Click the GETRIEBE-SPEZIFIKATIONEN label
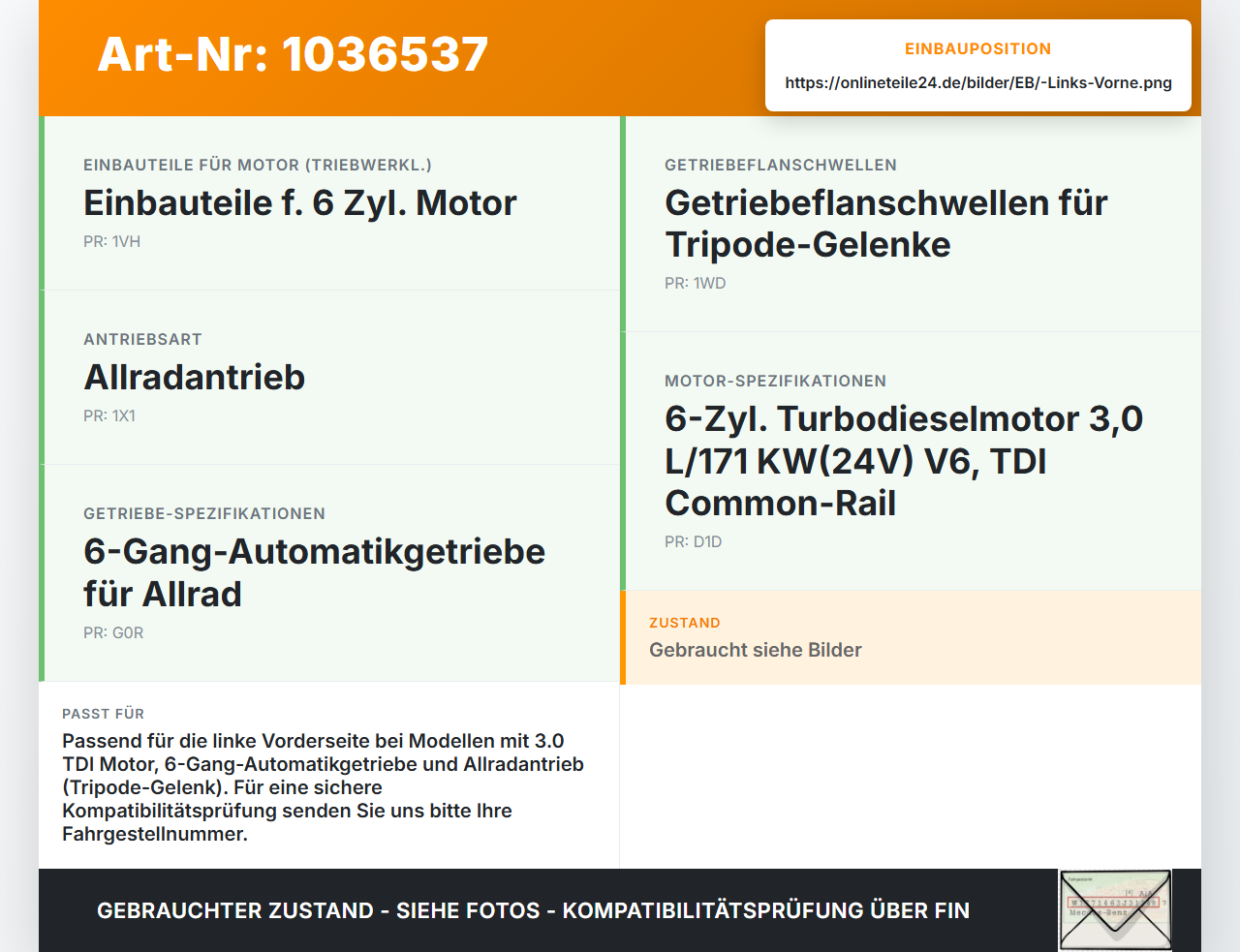 click(204, 513)
